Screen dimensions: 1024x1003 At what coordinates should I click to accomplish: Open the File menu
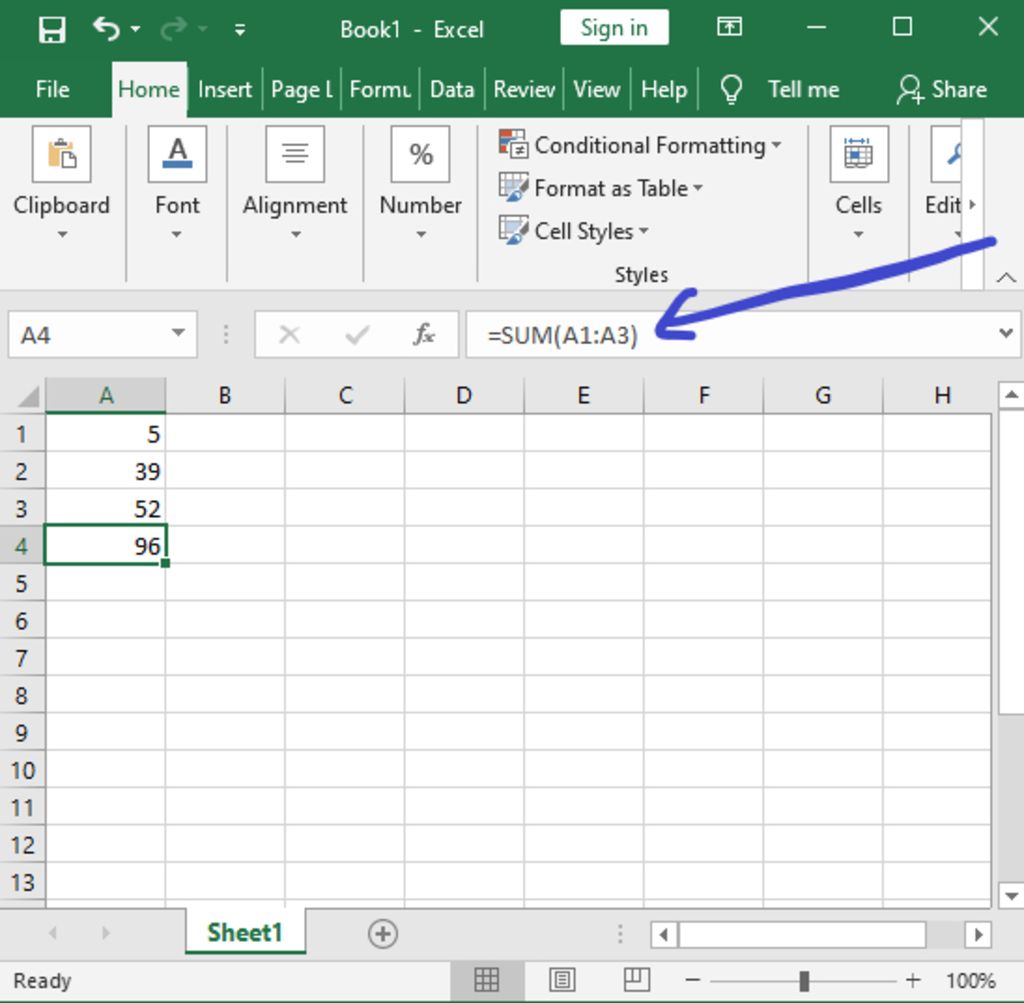52,89
